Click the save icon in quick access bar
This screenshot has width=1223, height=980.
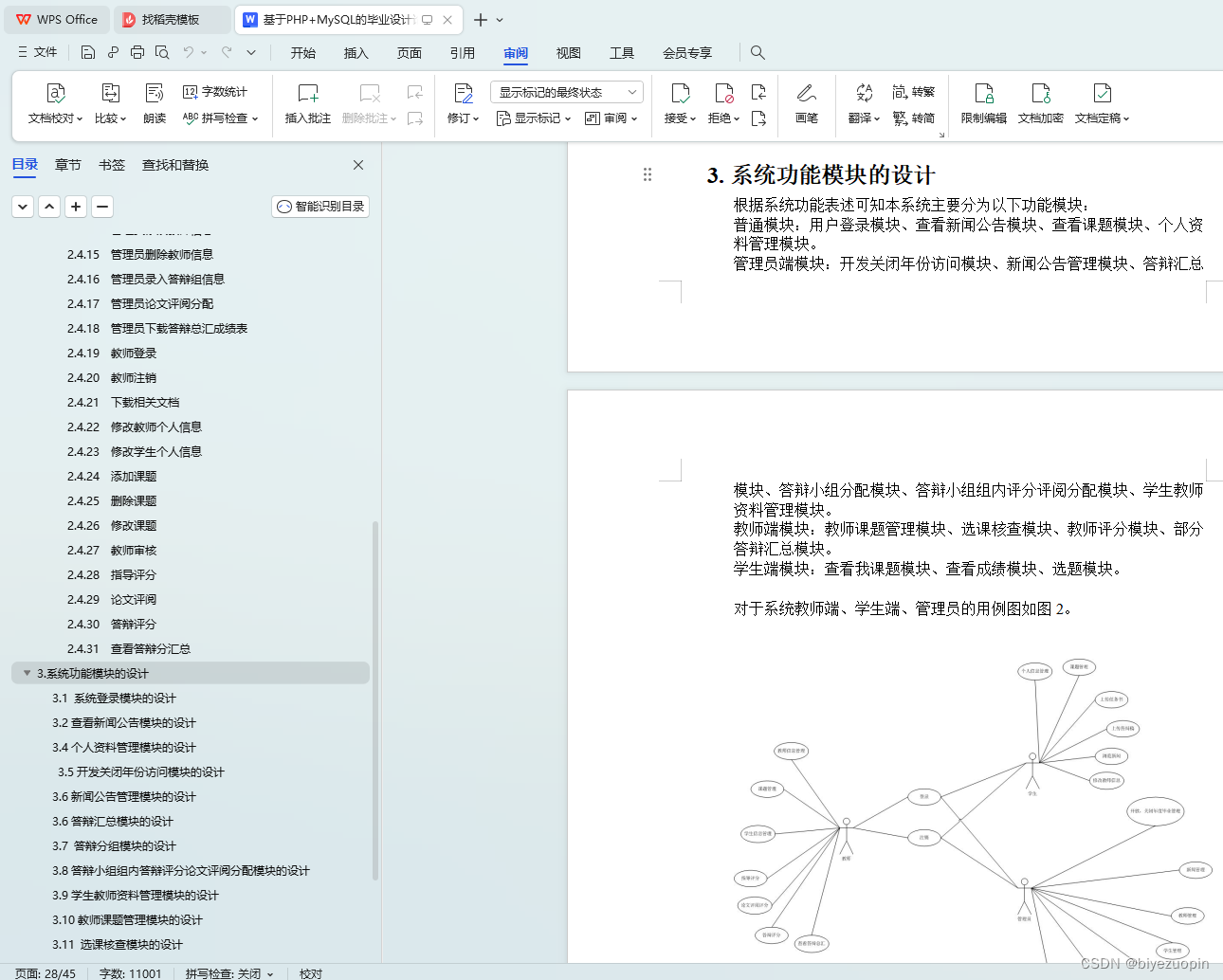click(x=88, y=52)
